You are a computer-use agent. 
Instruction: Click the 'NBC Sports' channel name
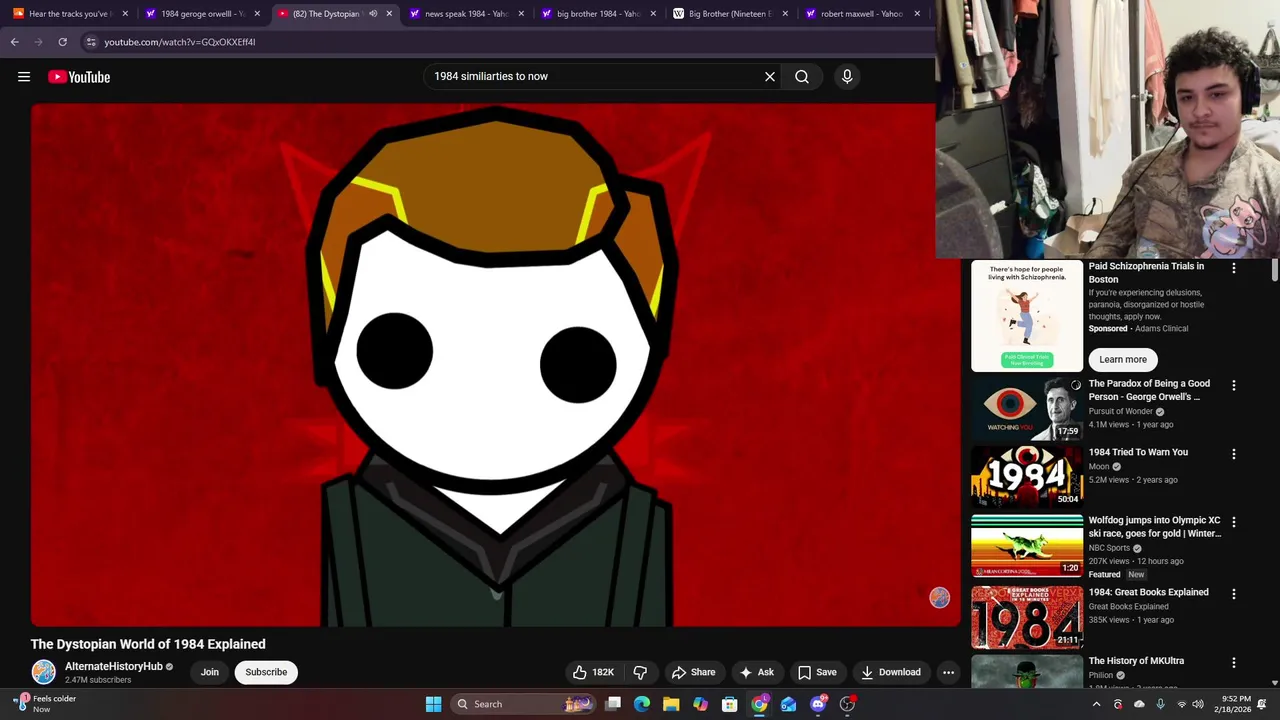click(1109, 548)
